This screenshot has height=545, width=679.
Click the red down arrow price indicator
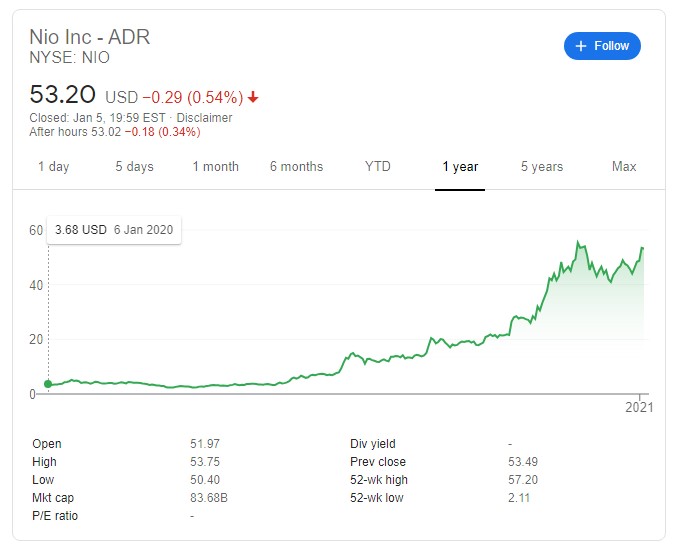[253, 97]
